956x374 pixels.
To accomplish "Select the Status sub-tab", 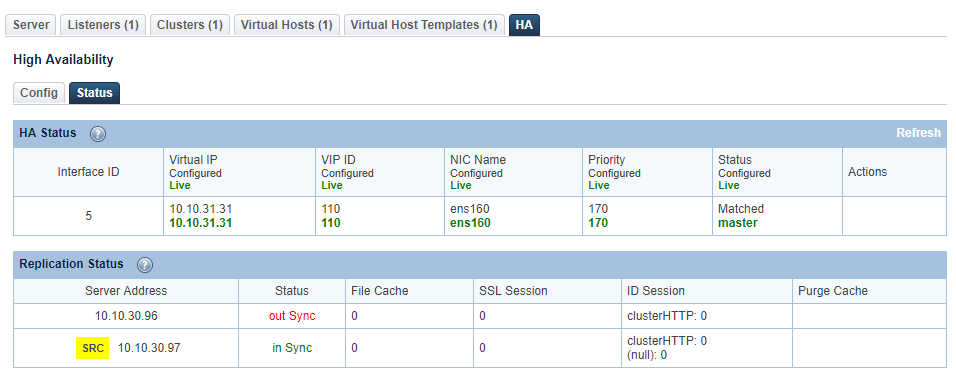I will click(95, 93).
